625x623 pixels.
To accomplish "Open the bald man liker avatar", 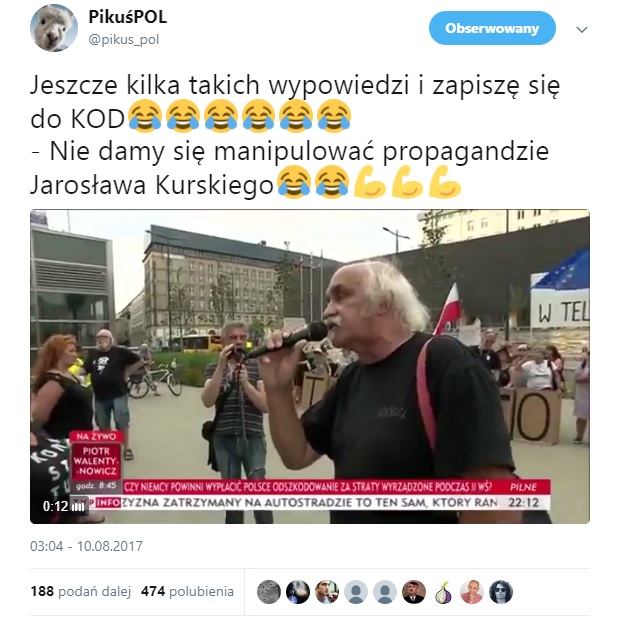I will point(472,592).
